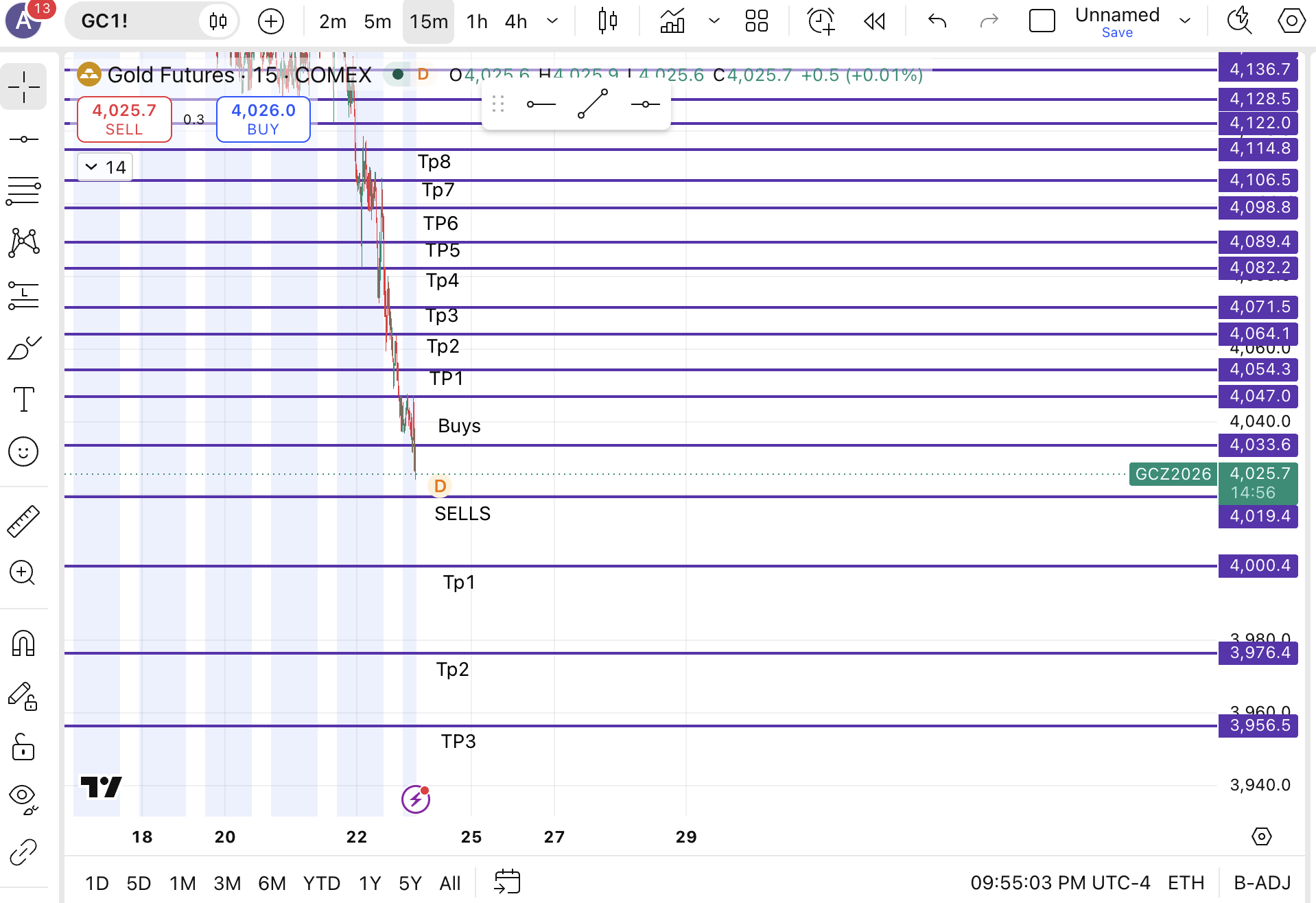Select the 4h timeframe
The width and height of the screenshot is (1316, 903).
(x=516, y=21)
